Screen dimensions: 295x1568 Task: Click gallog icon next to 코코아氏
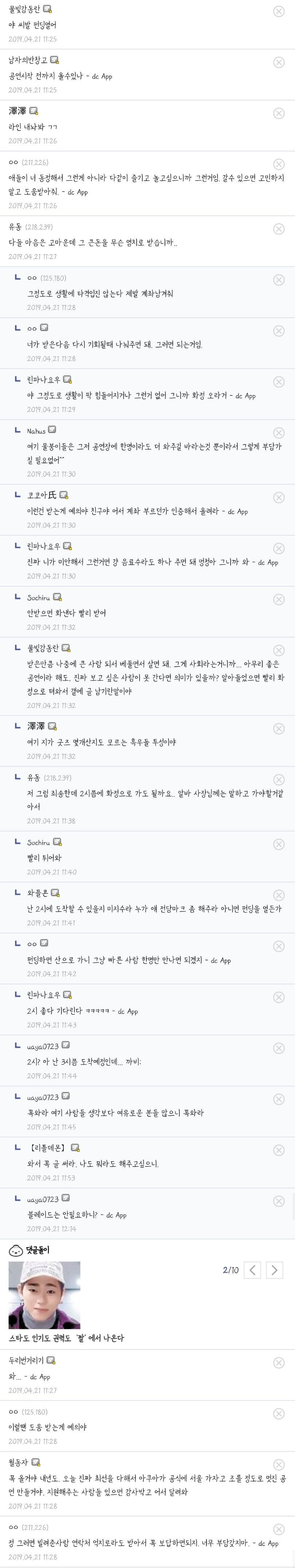point(64,495)
